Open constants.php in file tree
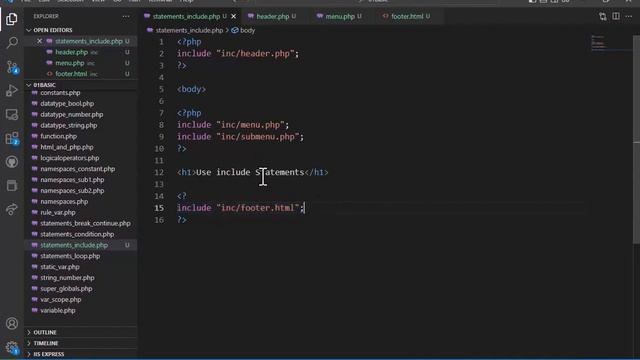The height and width of the screenshot is (360, 640). click(x=60, y=93)
